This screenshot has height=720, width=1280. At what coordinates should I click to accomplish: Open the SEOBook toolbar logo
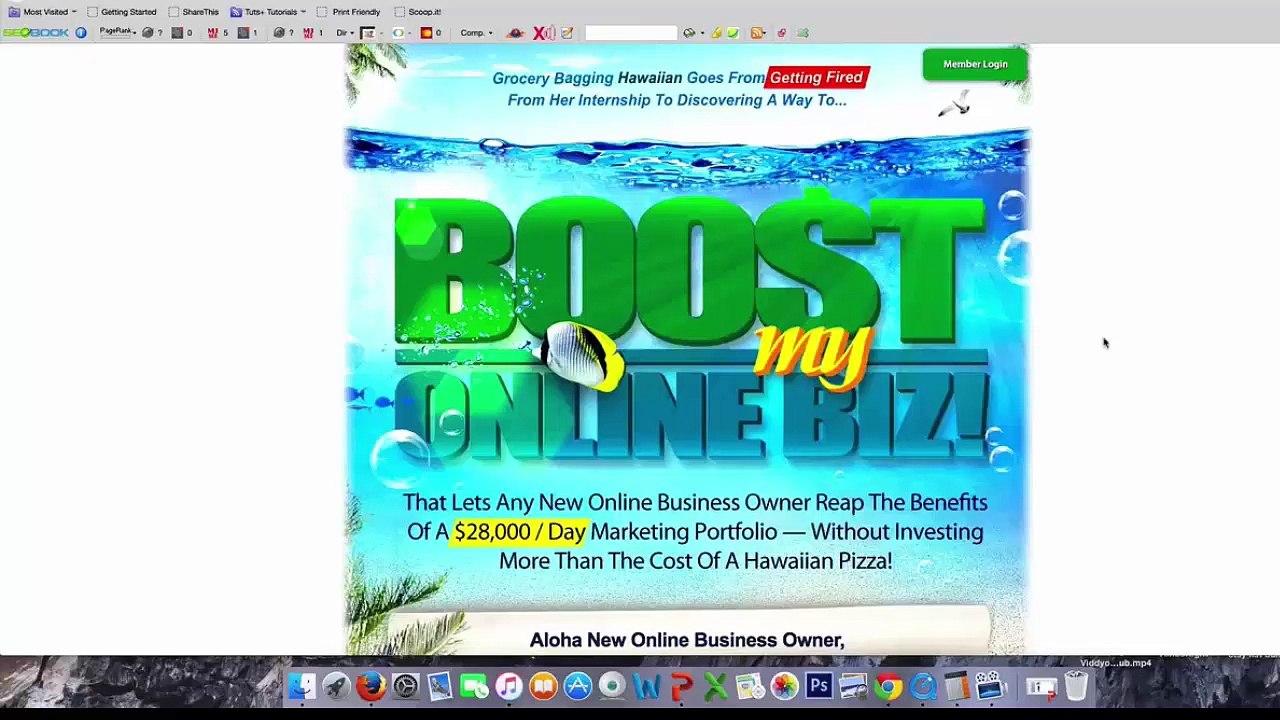tap(36, 33)
